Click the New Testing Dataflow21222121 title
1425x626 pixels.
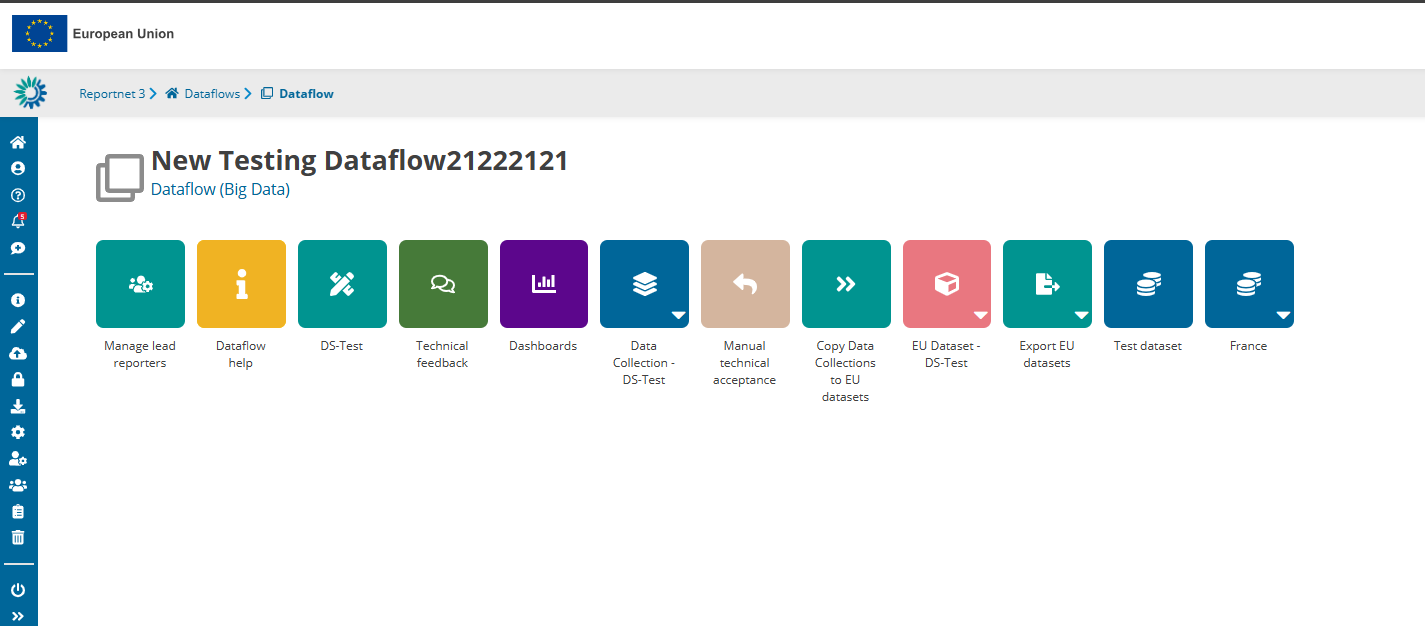pyautogui.click(x=360, y=161)
